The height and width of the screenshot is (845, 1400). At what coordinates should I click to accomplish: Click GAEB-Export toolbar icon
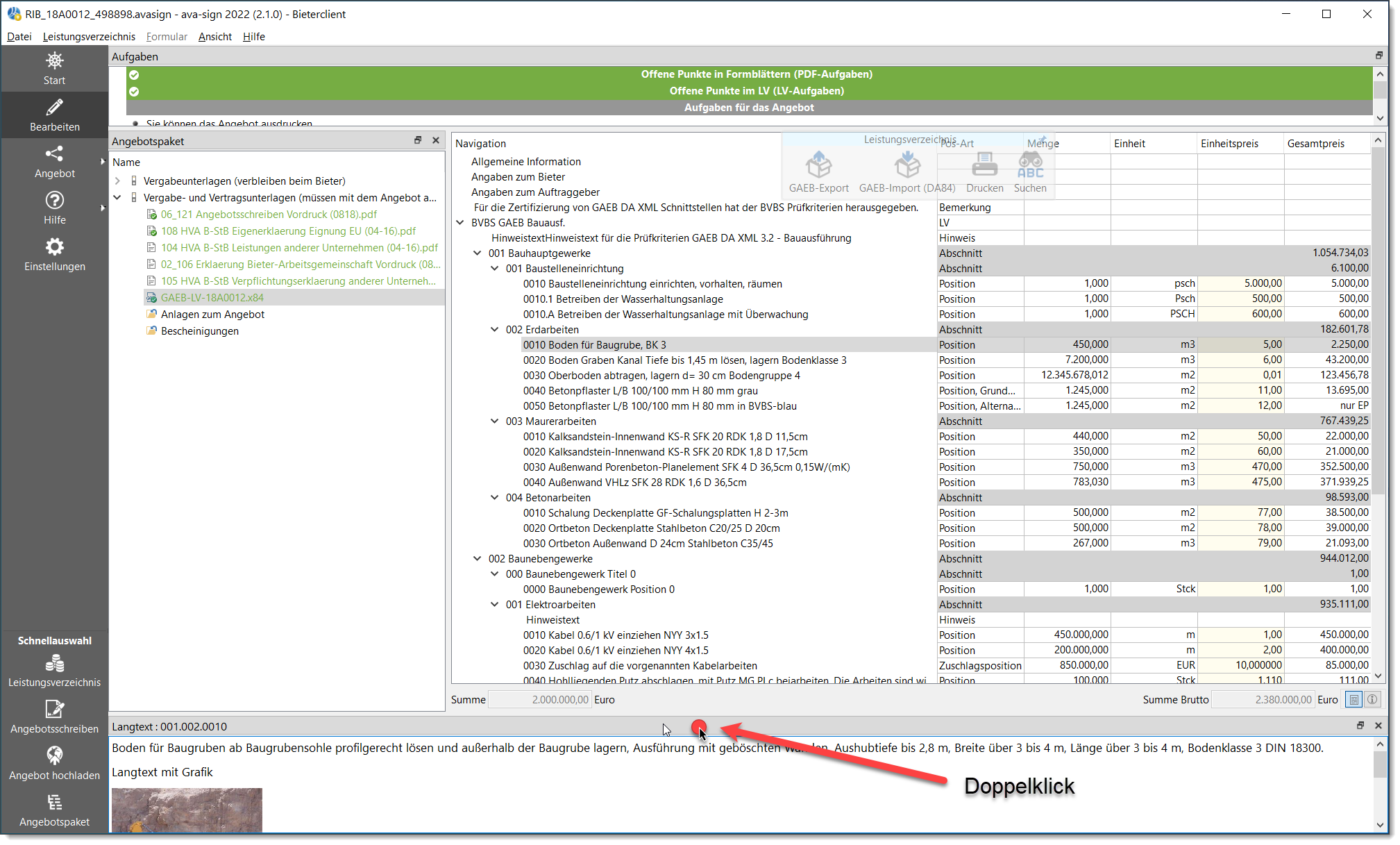click(818, 165)
